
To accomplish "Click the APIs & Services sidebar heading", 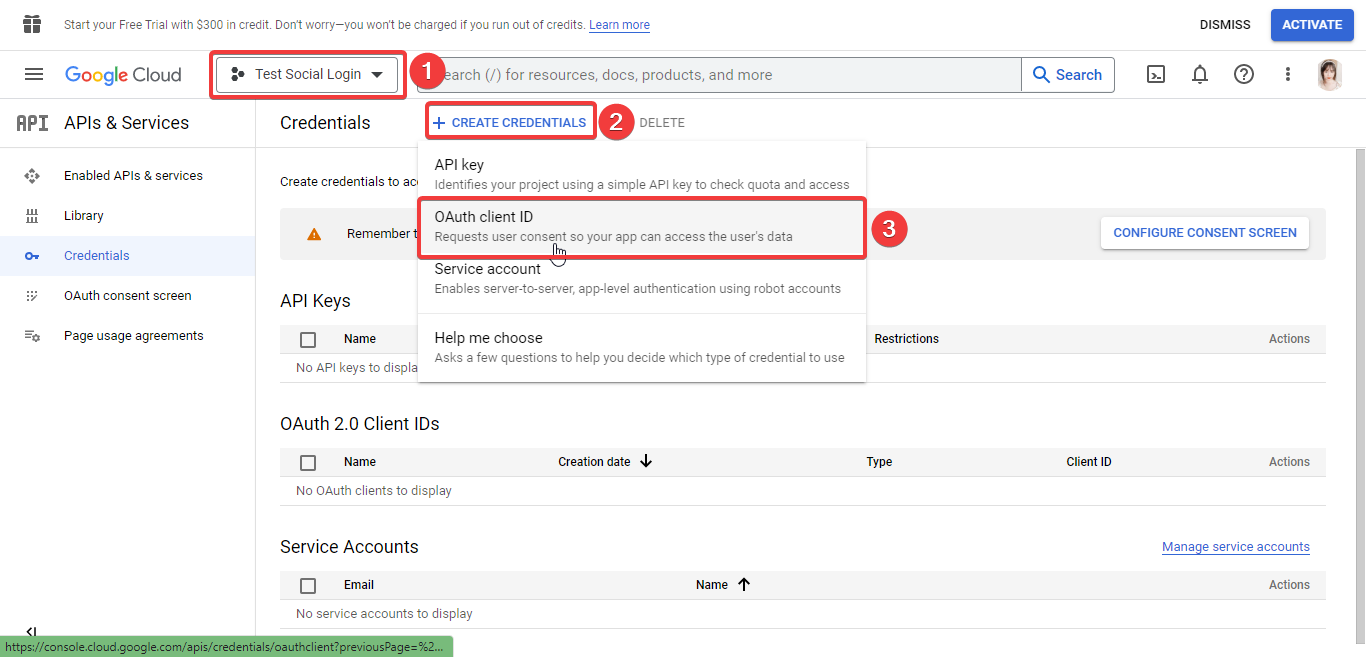I will (x=126, y=123).
